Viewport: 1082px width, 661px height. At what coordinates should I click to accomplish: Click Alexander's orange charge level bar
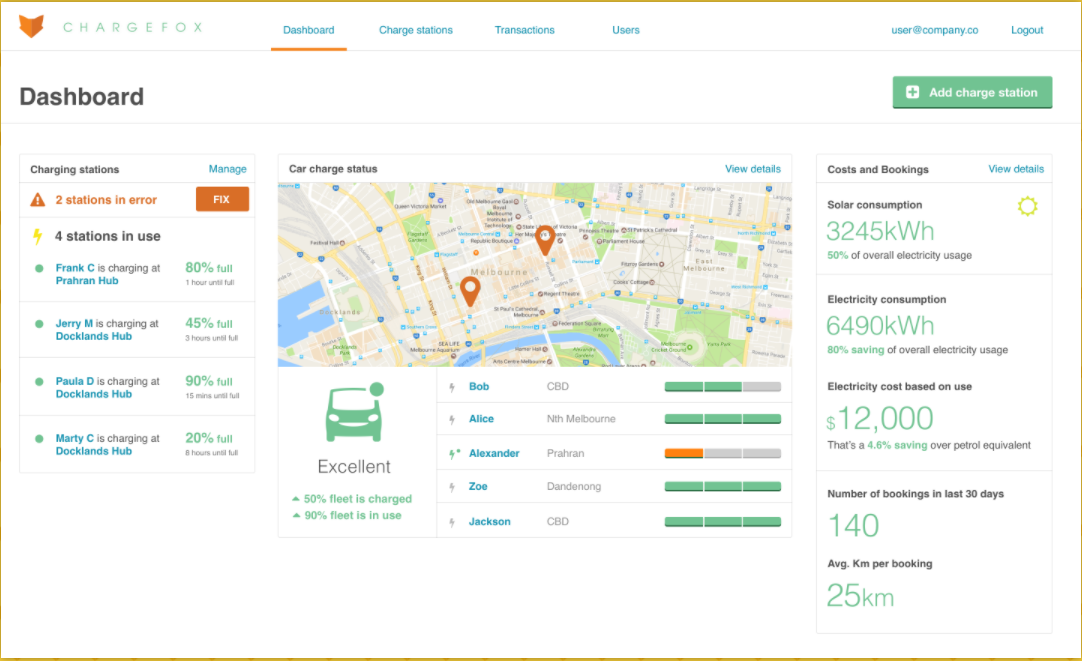point(722,453)
